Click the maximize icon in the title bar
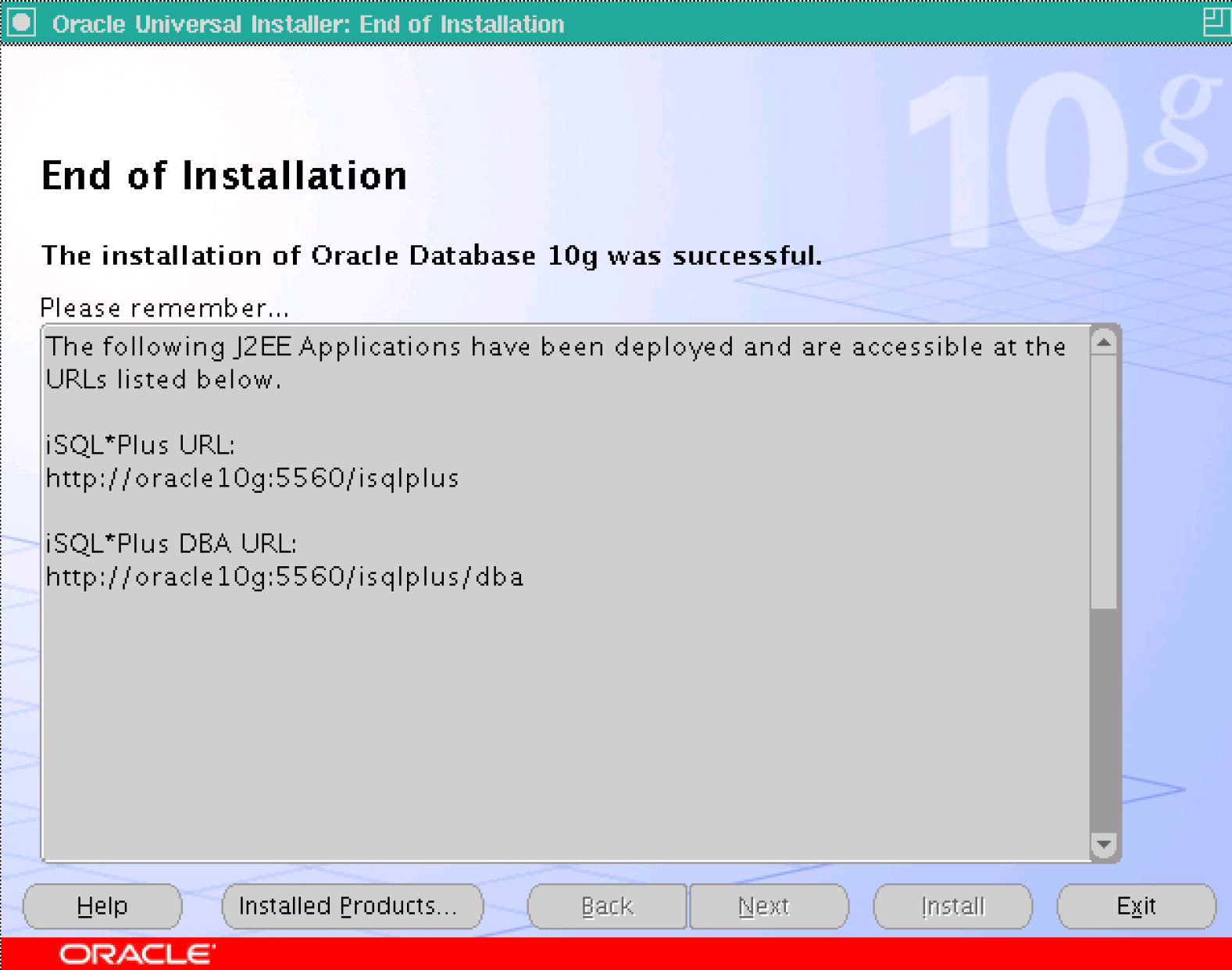This screenshot has width=1232, height=970. click(x=1216, y=22)
